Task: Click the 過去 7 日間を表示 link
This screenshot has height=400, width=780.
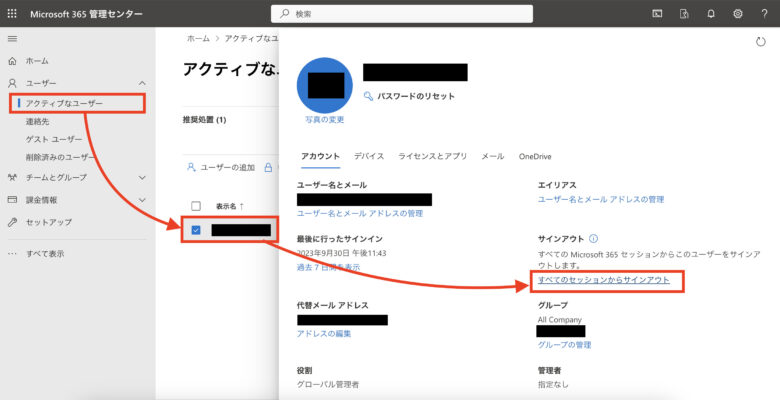Action: pyautogui.click(x=328, y=267)
